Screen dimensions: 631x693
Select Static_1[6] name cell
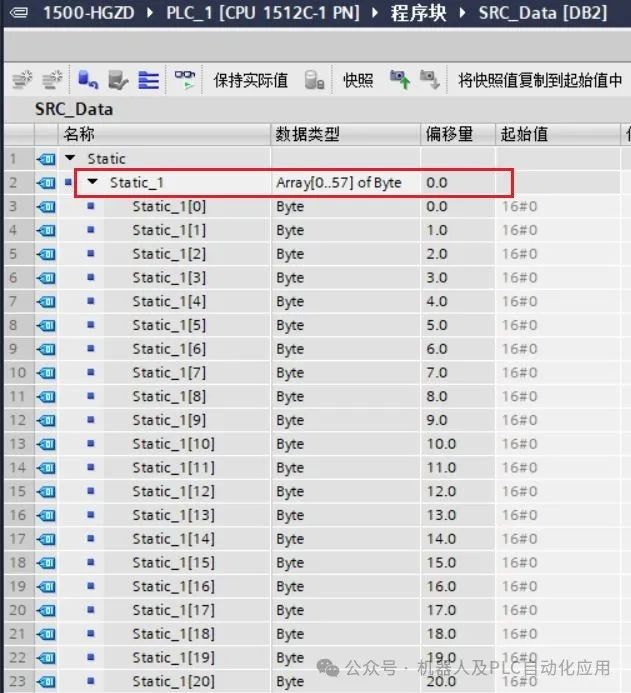[187, 349]
